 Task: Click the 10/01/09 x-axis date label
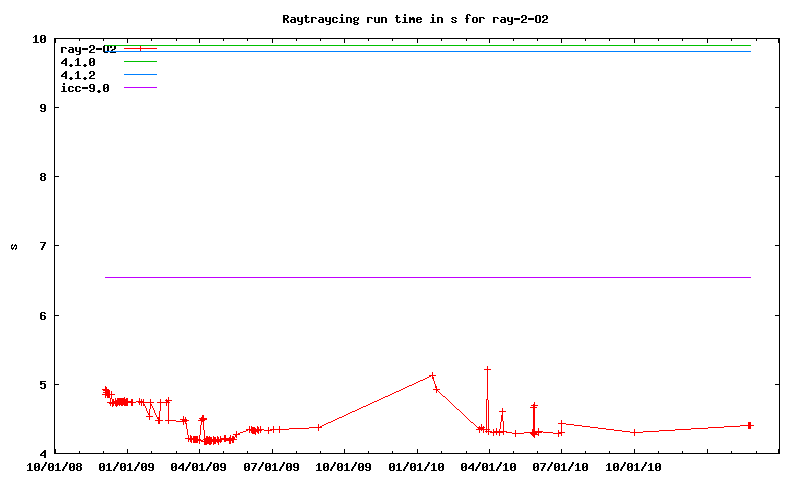click(344, 466)
